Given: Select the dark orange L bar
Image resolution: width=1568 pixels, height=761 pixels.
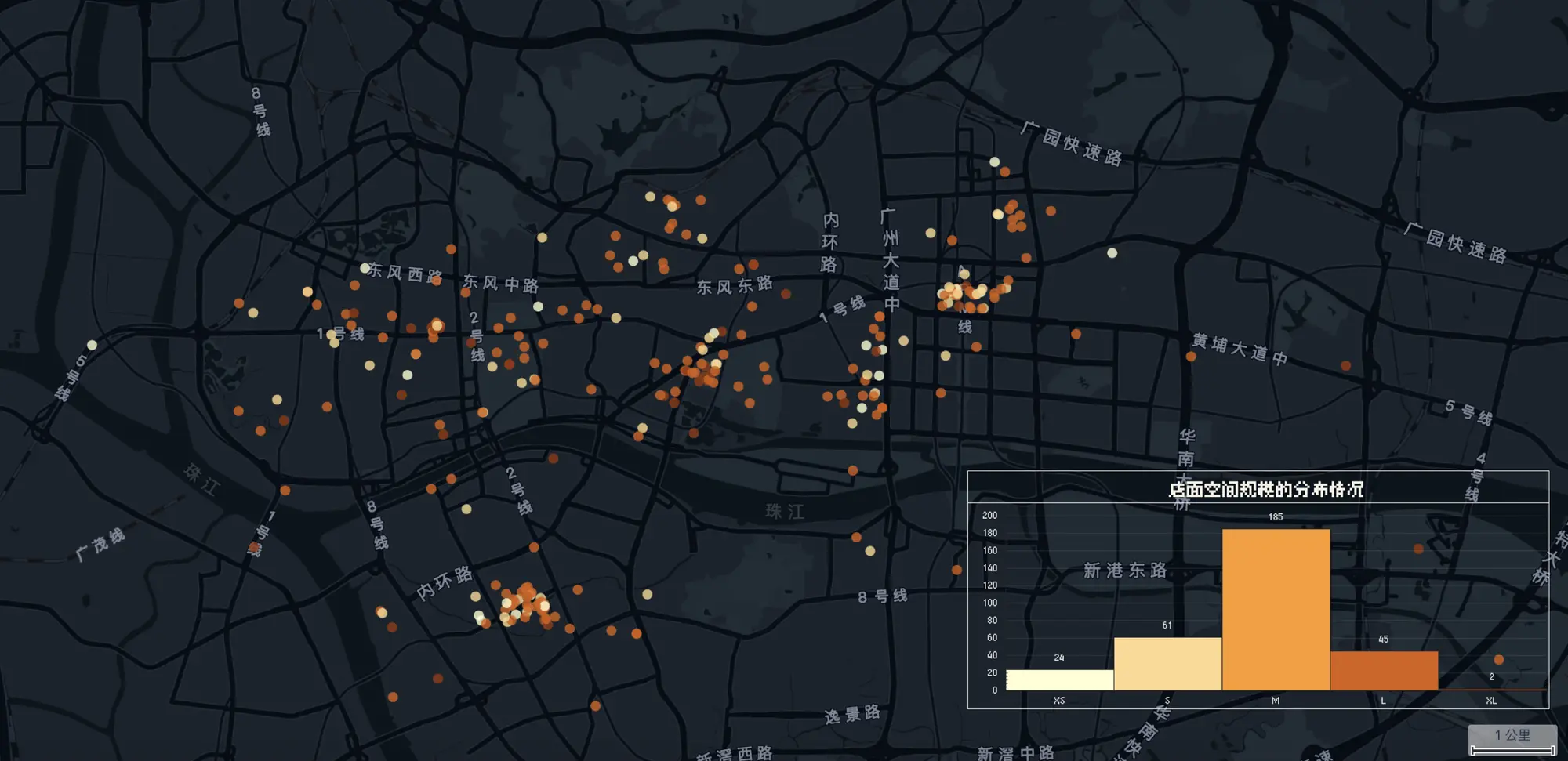Looking at the screenshot, I should coord(1384,671).
